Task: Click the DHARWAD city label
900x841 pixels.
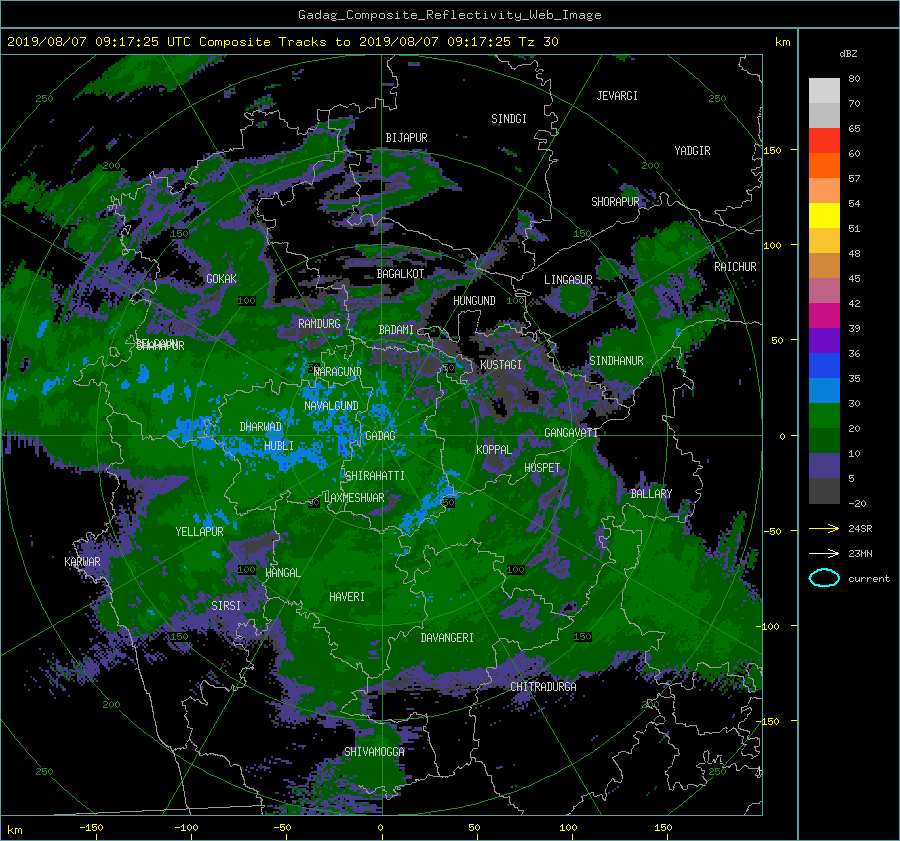Action: point(261,427)
